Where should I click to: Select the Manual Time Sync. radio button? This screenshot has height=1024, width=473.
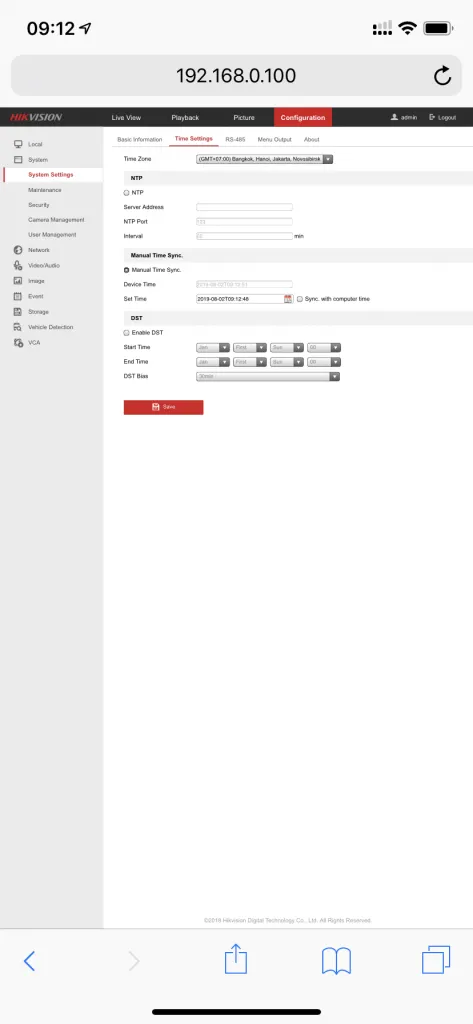(127, 270)
